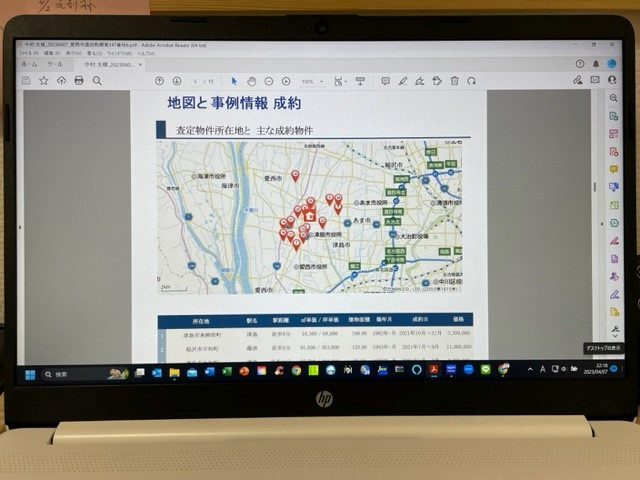Open find text via the toolbar magnifier icon
Screen dimensions: 640x480
(x=97, y=80)
